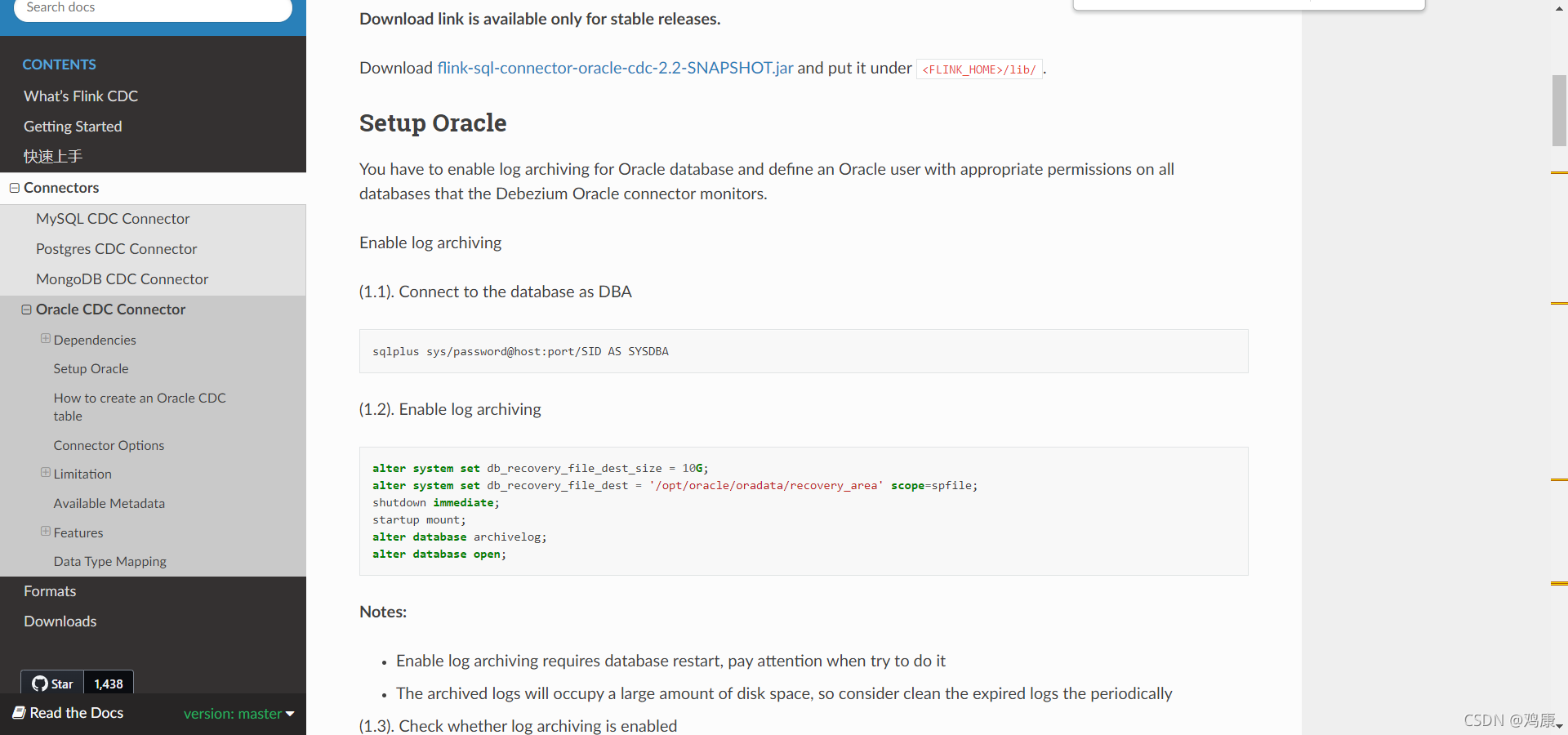The height and width of the screenshot is (735, 1568).
Task: Collapse the Oracle CDC Connector tree node
Action: [27, 310]
